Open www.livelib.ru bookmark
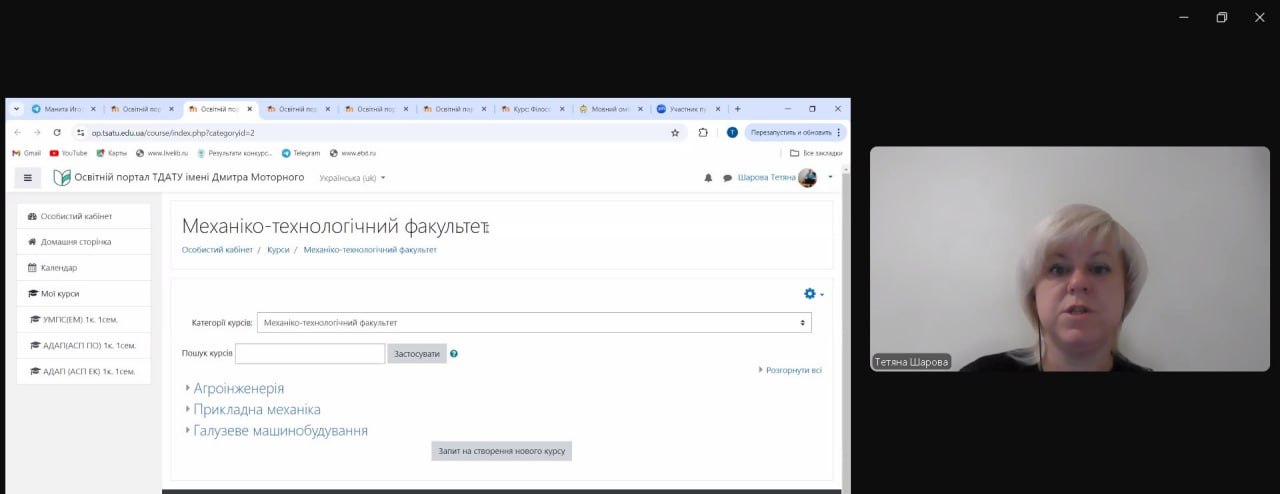The width and height of the screenshot is (1280, 494). point(162,153)
